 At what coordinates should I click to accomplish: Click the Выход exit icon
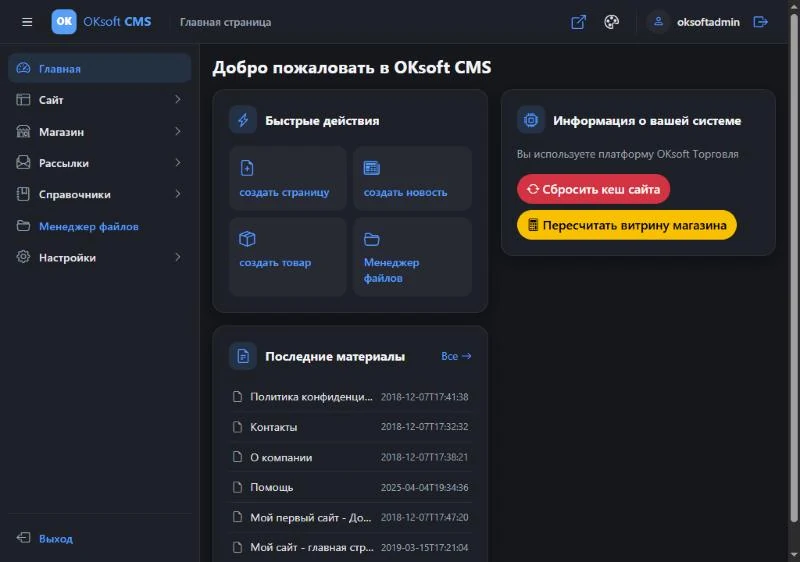(23, 537)
